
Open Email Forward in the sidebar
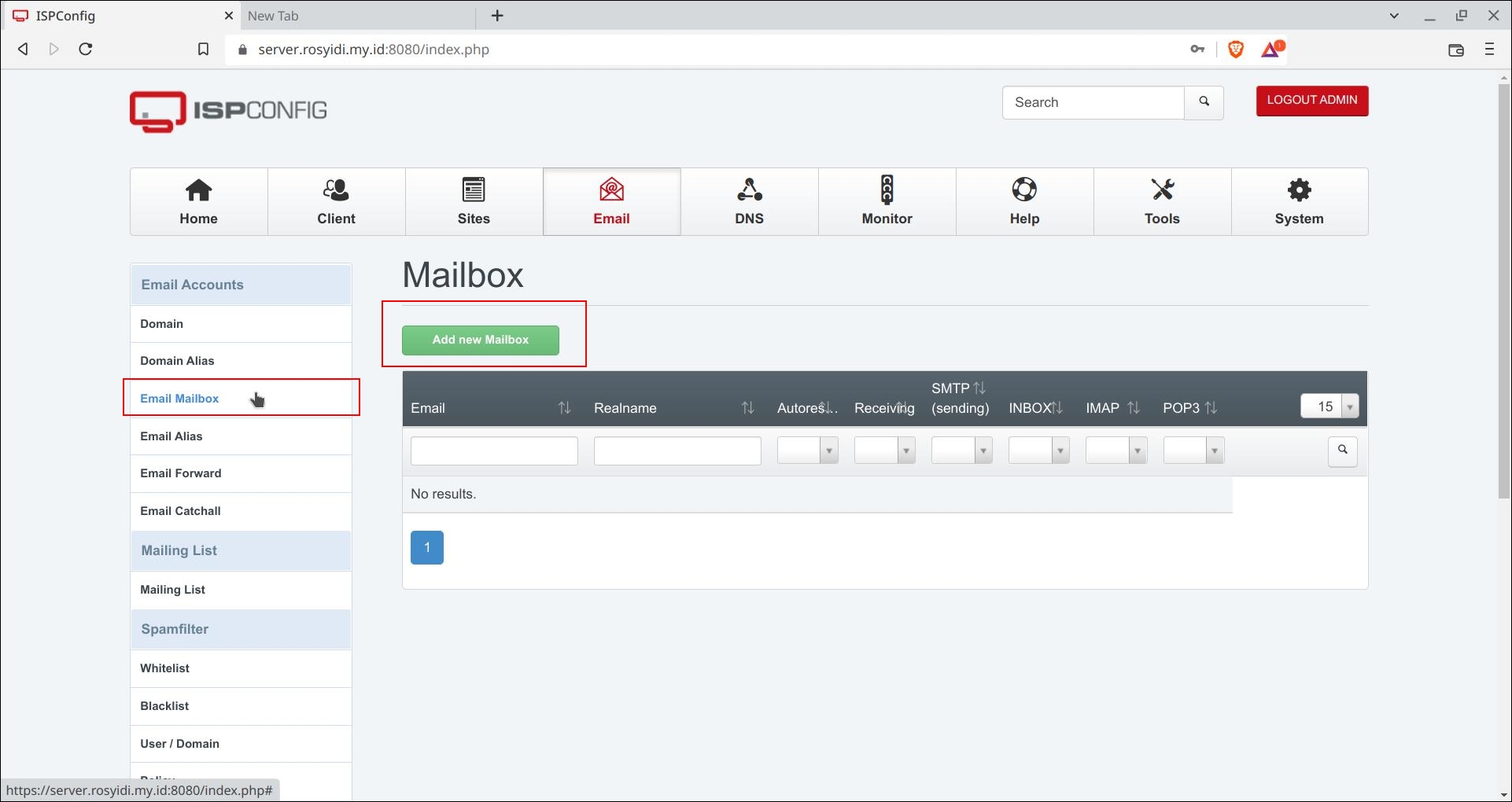(241, 473)
